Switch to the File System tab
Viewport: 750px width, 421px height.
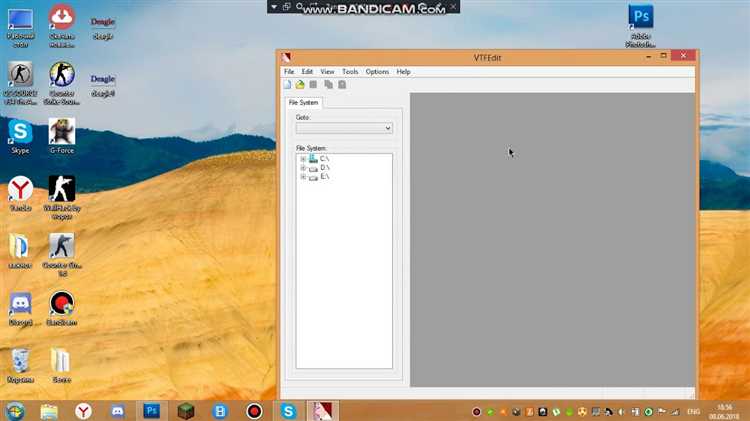tap(304, 102)
